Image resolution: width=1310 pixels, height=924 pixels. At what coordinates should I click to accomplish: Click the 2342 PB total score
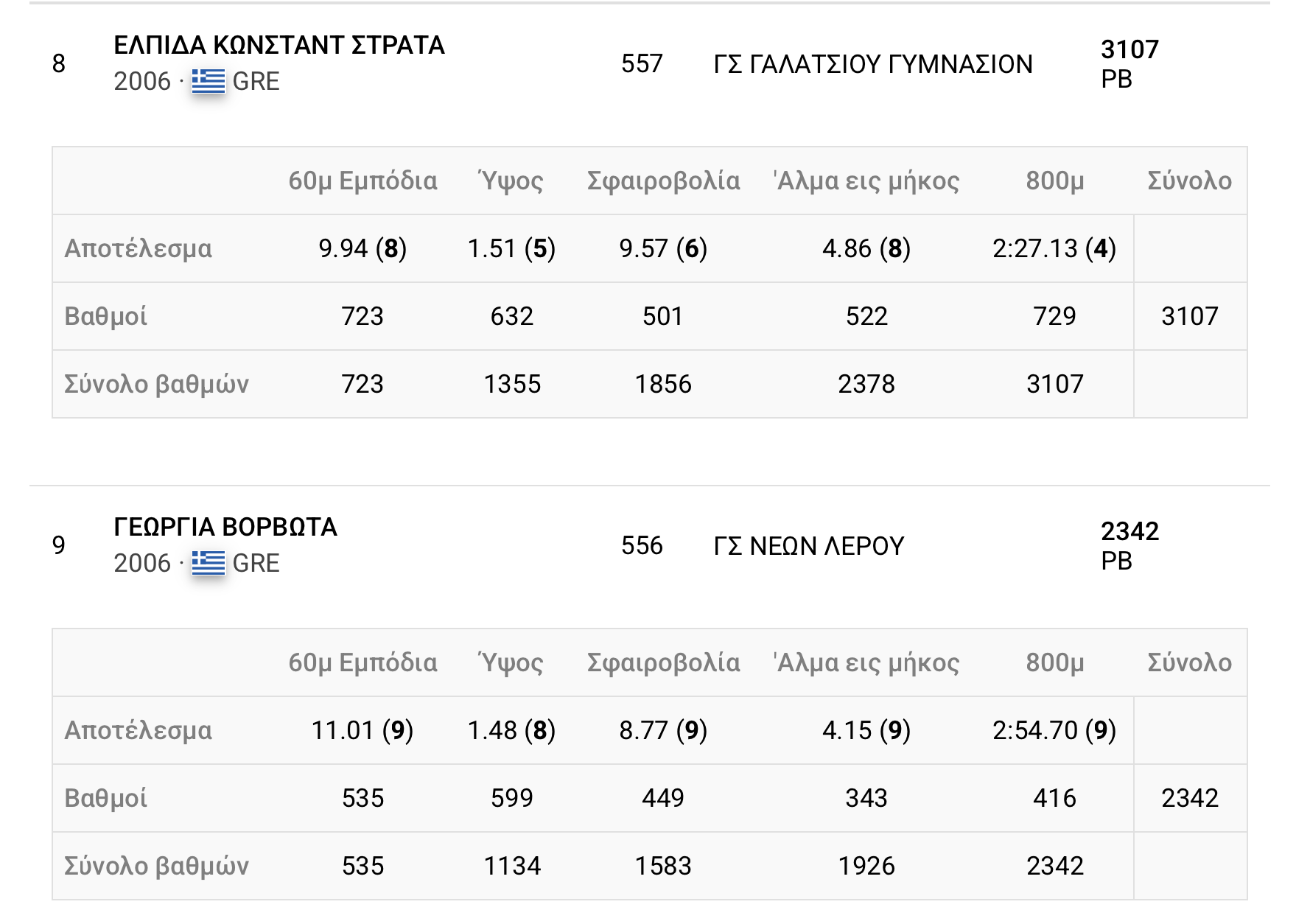(x=1129, y=546)
